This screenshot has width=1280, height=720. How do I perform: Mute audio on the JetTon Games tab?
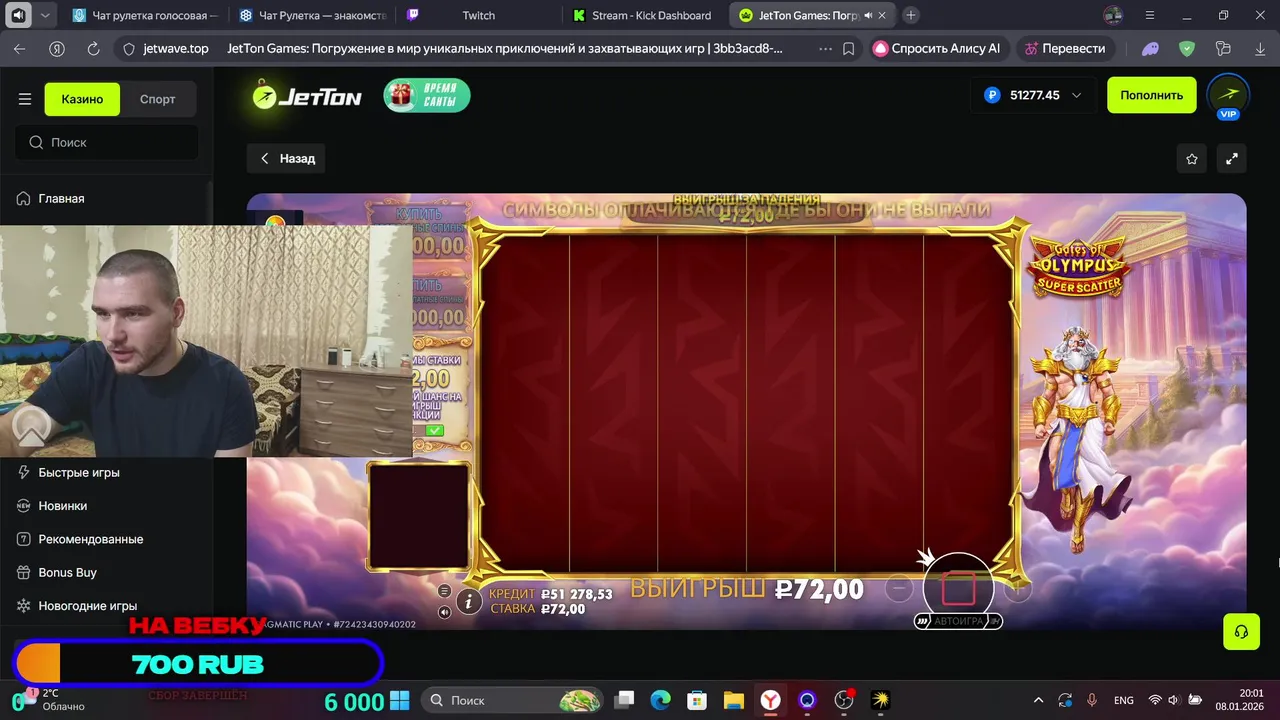867,15
